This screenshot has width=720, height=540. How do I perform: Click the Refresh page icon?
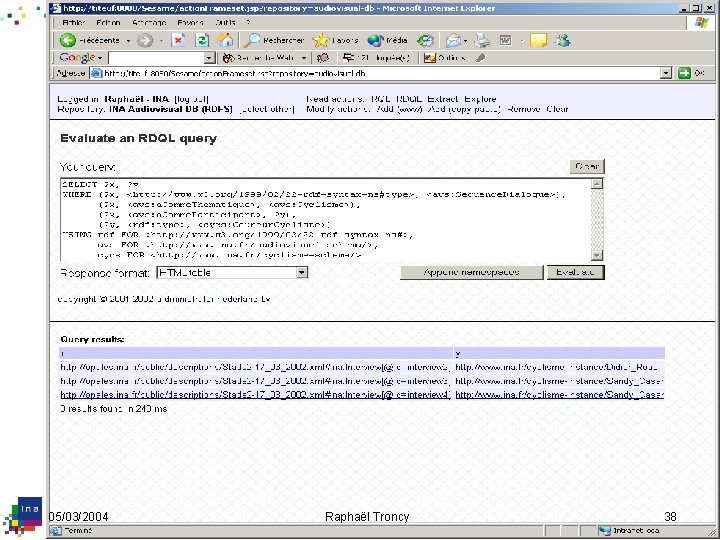tap(202, 40)
